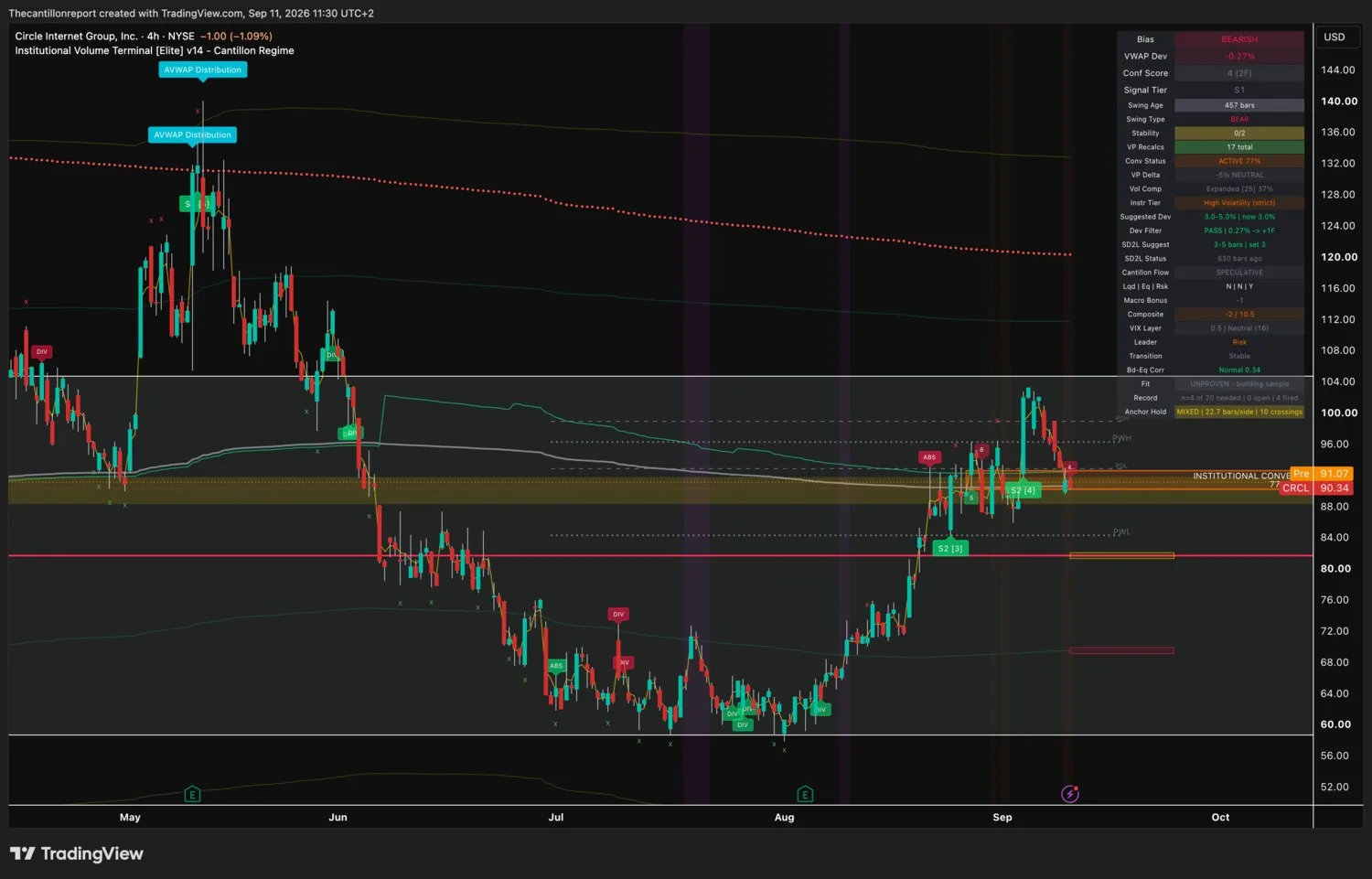The image size is (1372, 879).
Task: Click the BEARISH bias cell
Action: coord(1239,39)
